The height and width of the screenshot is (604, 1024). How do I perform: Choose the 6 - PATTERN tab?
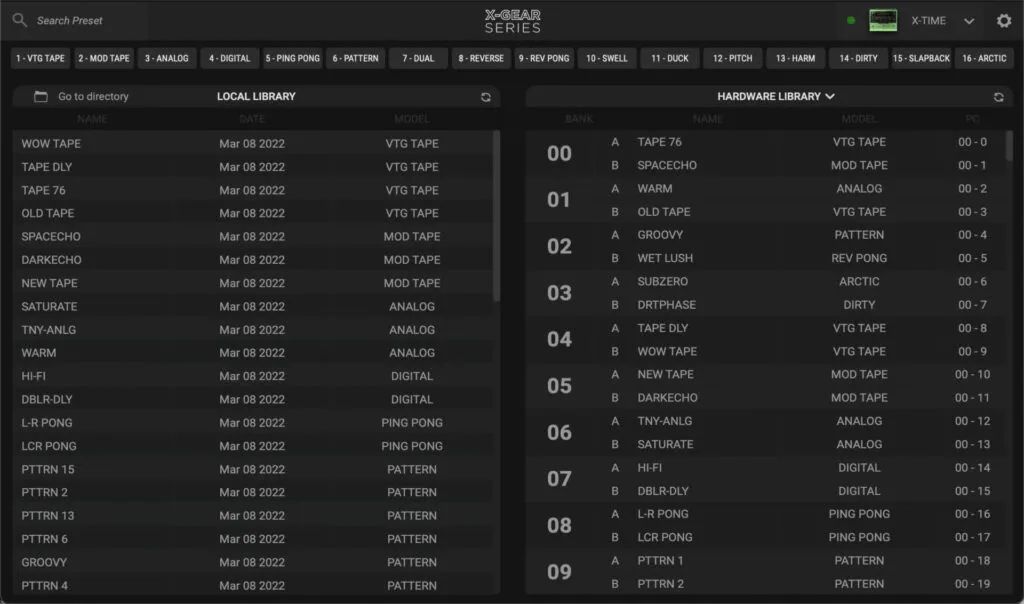point(355,59)
